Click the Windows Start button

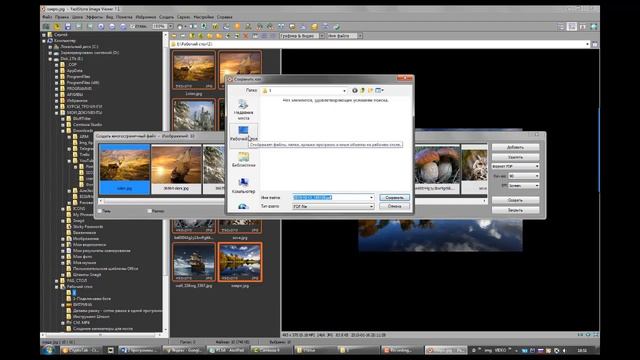[x=49, y=350]
